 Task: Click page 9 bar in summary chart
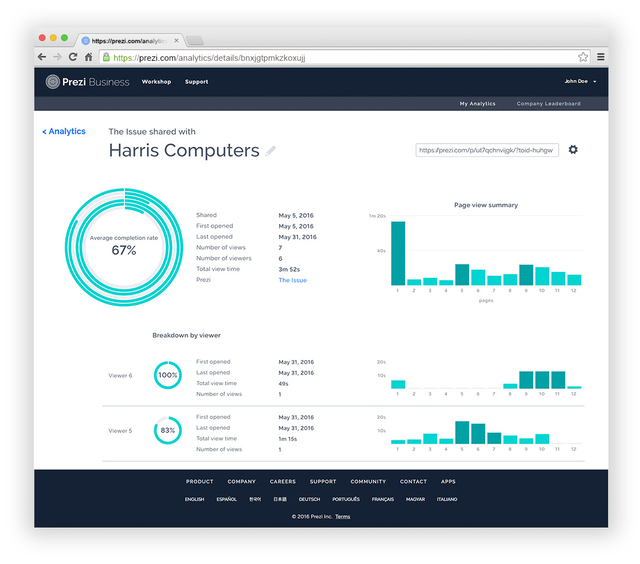[x=526, y=275]
